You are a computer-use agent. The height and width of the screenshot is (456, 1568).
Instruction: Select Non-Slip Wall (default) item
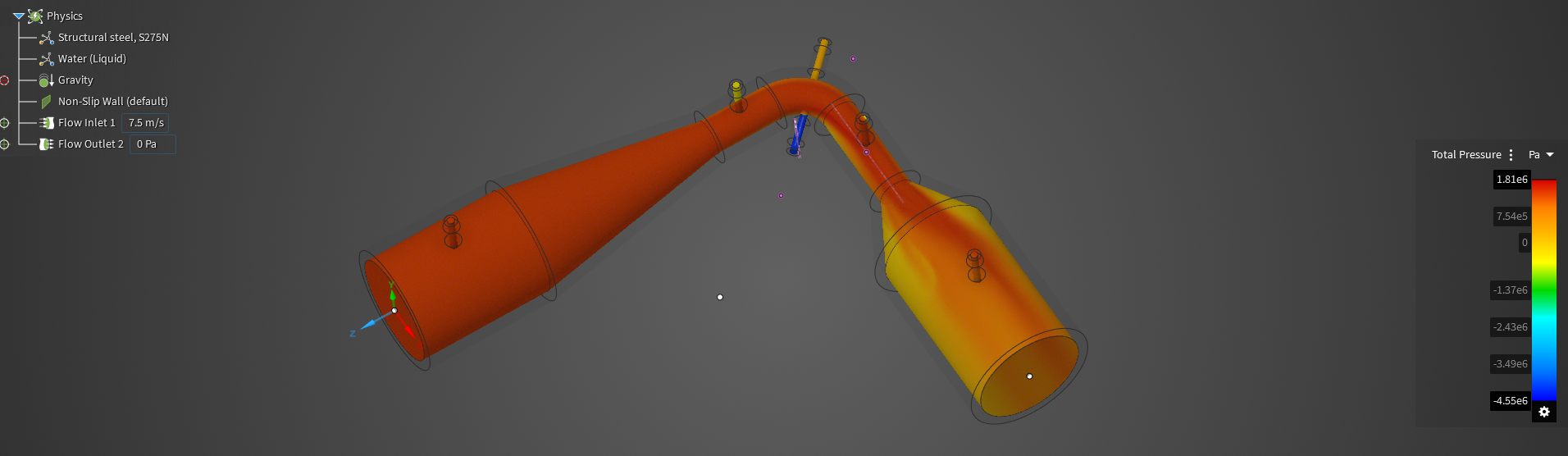[113, 102]
